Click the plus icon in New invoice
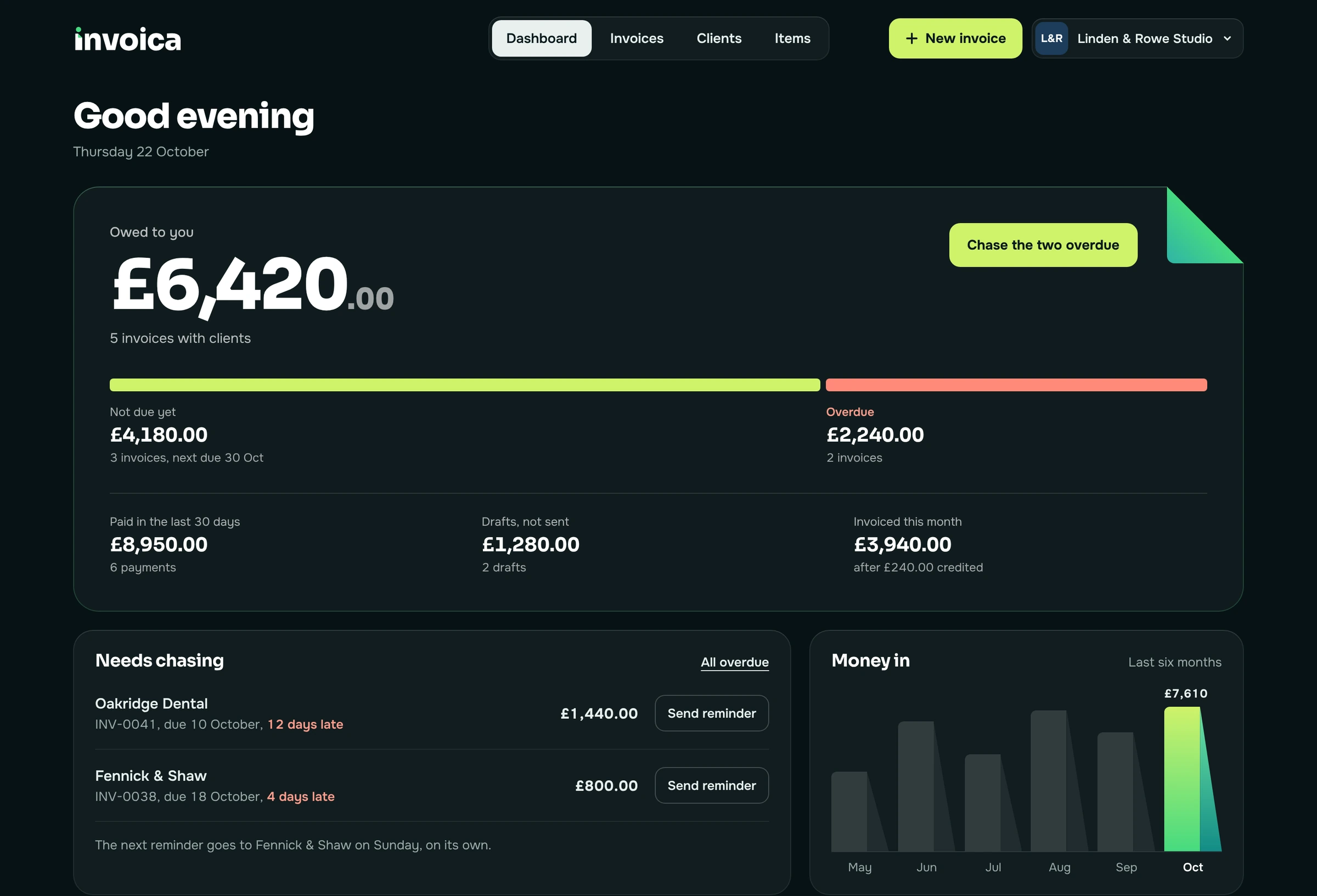1317x896 pixels. [x=911, y=38]
